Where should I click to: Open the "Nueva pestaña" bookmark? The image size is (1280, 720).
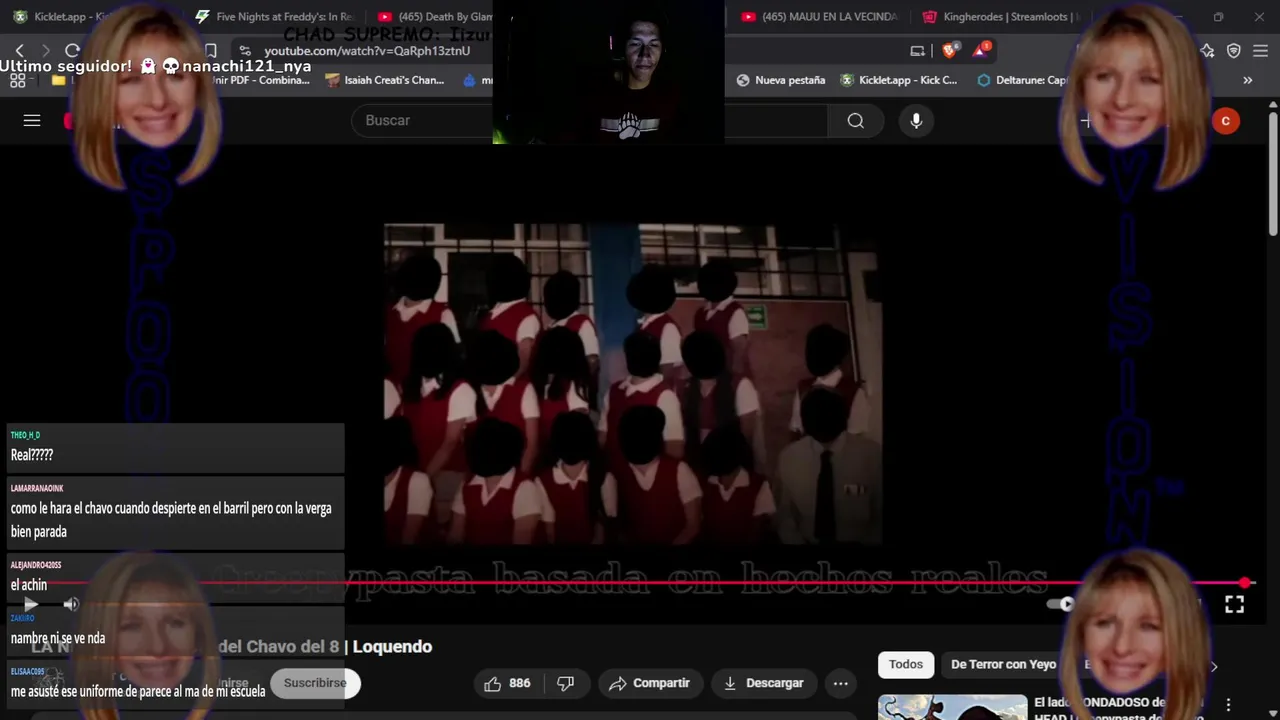tap(780, 80)
